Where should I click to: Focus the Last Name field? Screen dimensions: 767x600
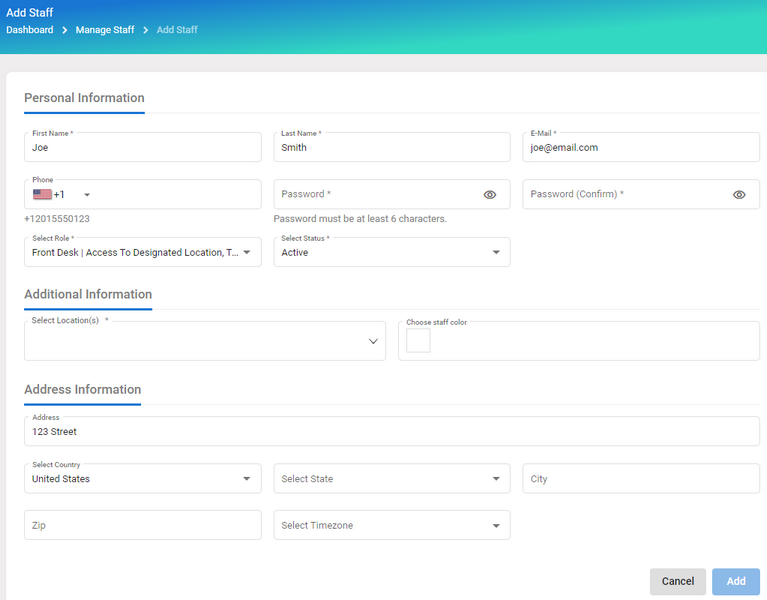click(392, 147)
